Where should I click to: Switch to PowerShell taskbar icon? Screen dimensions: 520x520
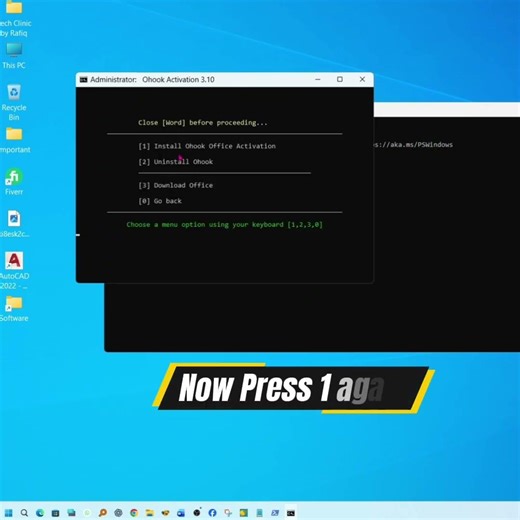(x=275, y=513)
